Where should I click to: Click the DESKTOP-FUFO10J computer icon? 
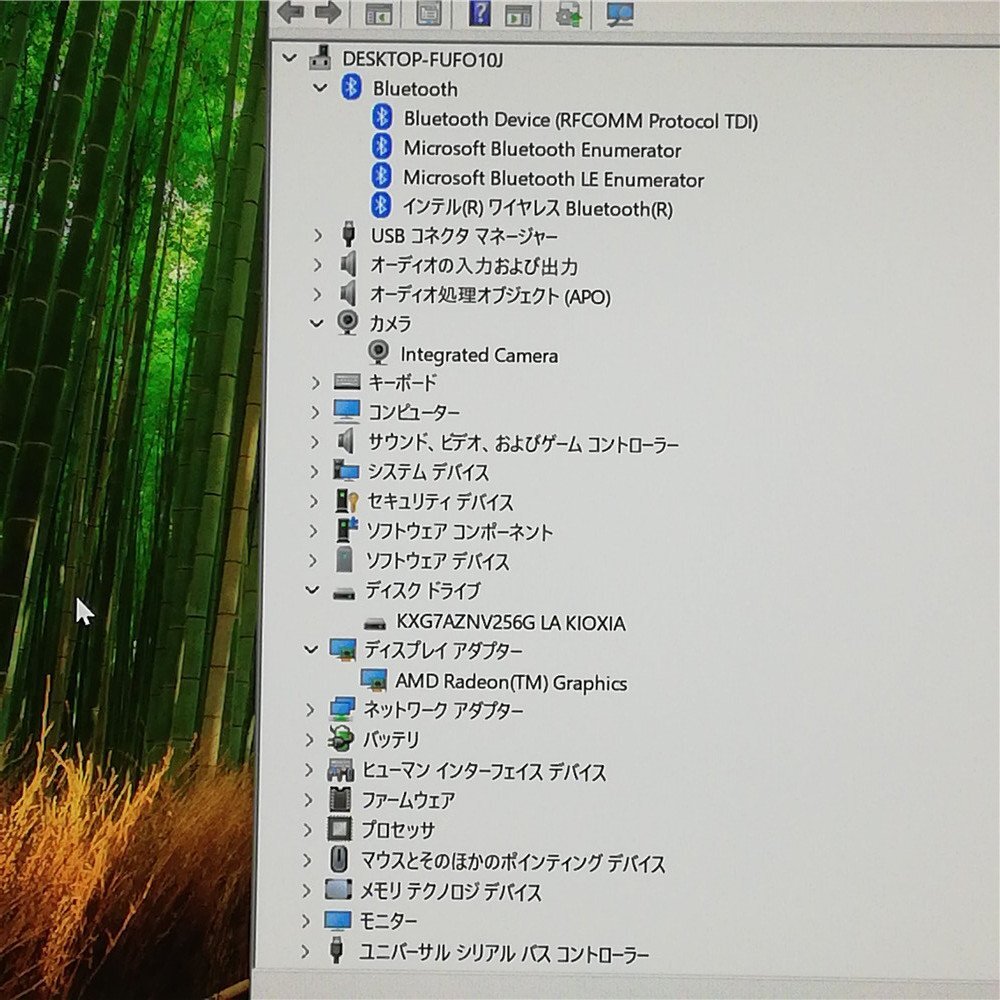tap(320, 58)
